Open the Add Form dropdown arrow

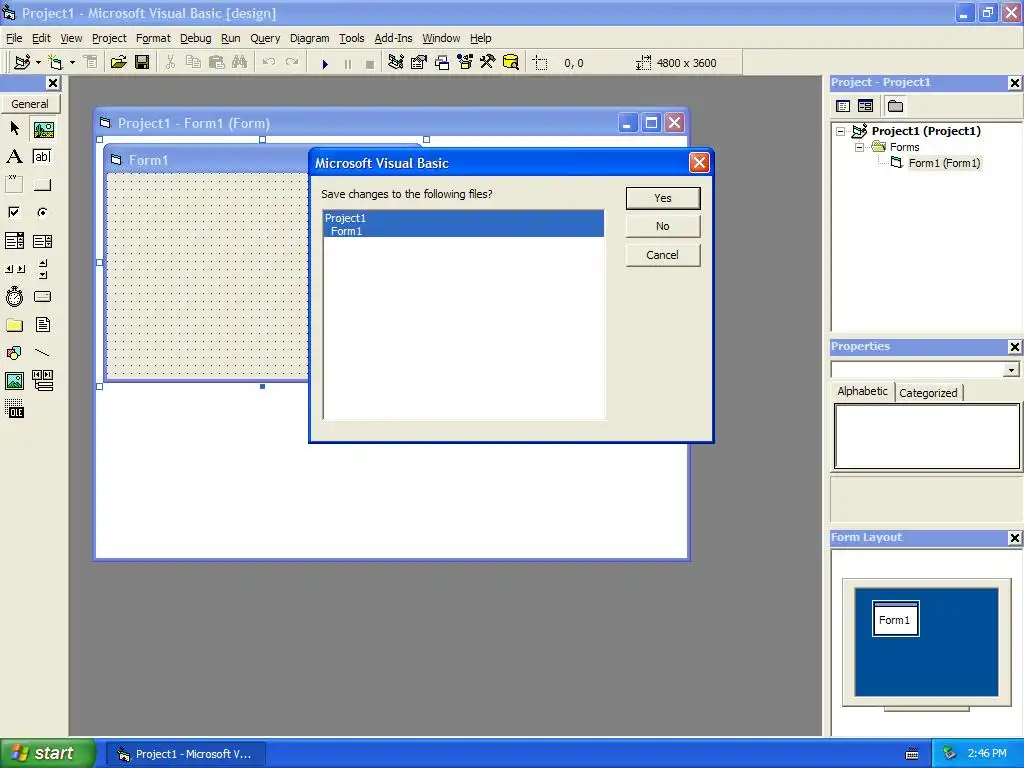pyautogui.click(x=72, y=63)
